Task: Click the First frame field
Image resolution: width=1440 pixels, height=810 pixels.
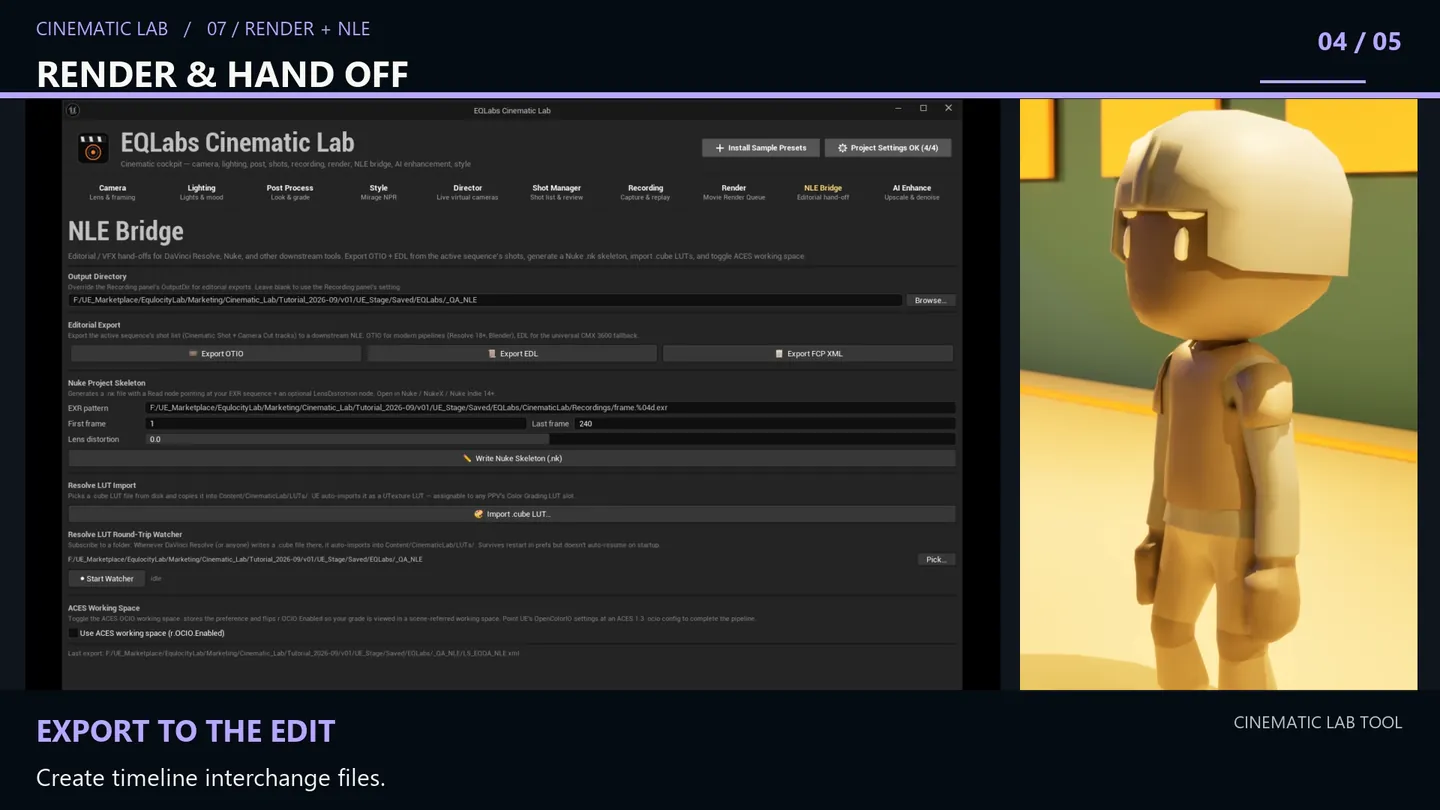Action: click(336, 424)
